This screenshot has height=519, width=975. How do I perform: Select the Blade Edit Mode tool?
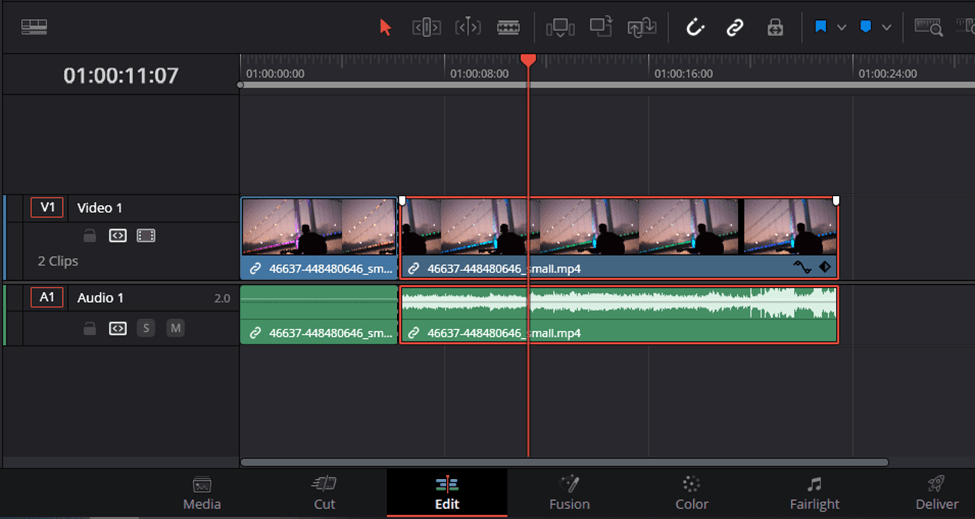click(x=508, y=27)
